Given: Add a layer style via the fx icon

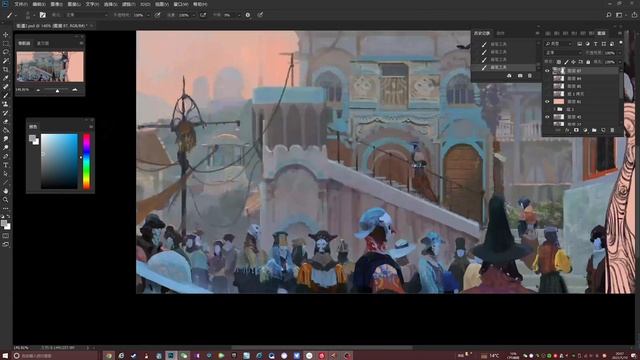Looking at the screenshot, I should point(567,130).
